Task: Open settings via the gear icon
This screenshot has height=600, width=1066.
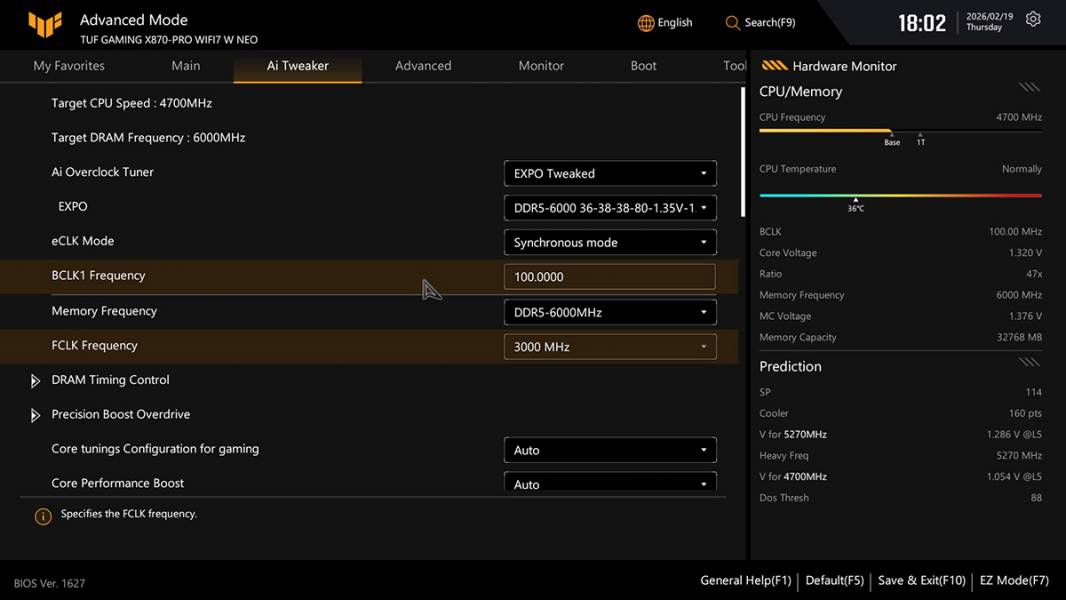Action: [x=1033, y=20]
